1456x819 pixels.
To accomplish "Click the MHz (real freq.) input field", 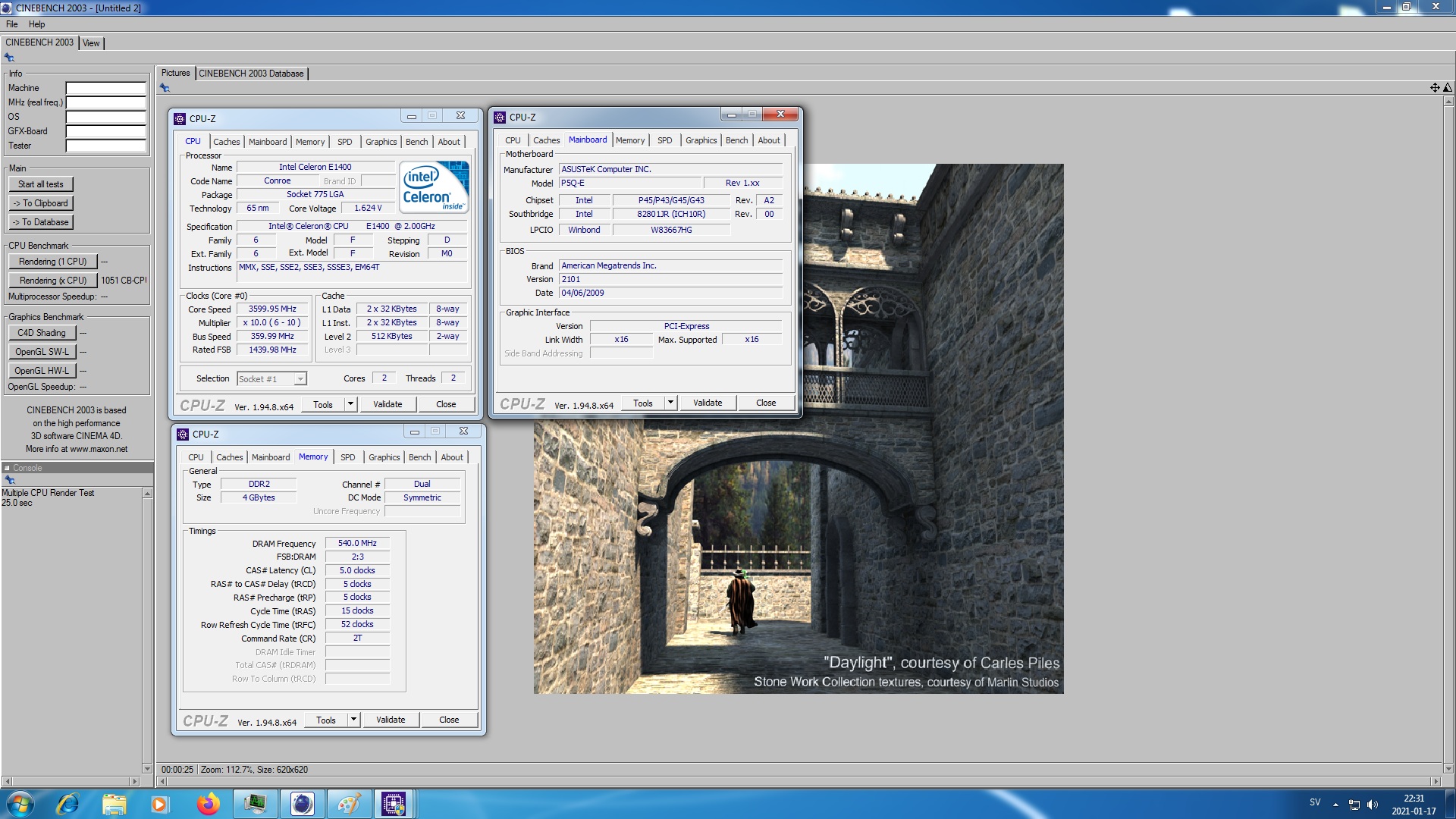I will [x=105, y=102].
